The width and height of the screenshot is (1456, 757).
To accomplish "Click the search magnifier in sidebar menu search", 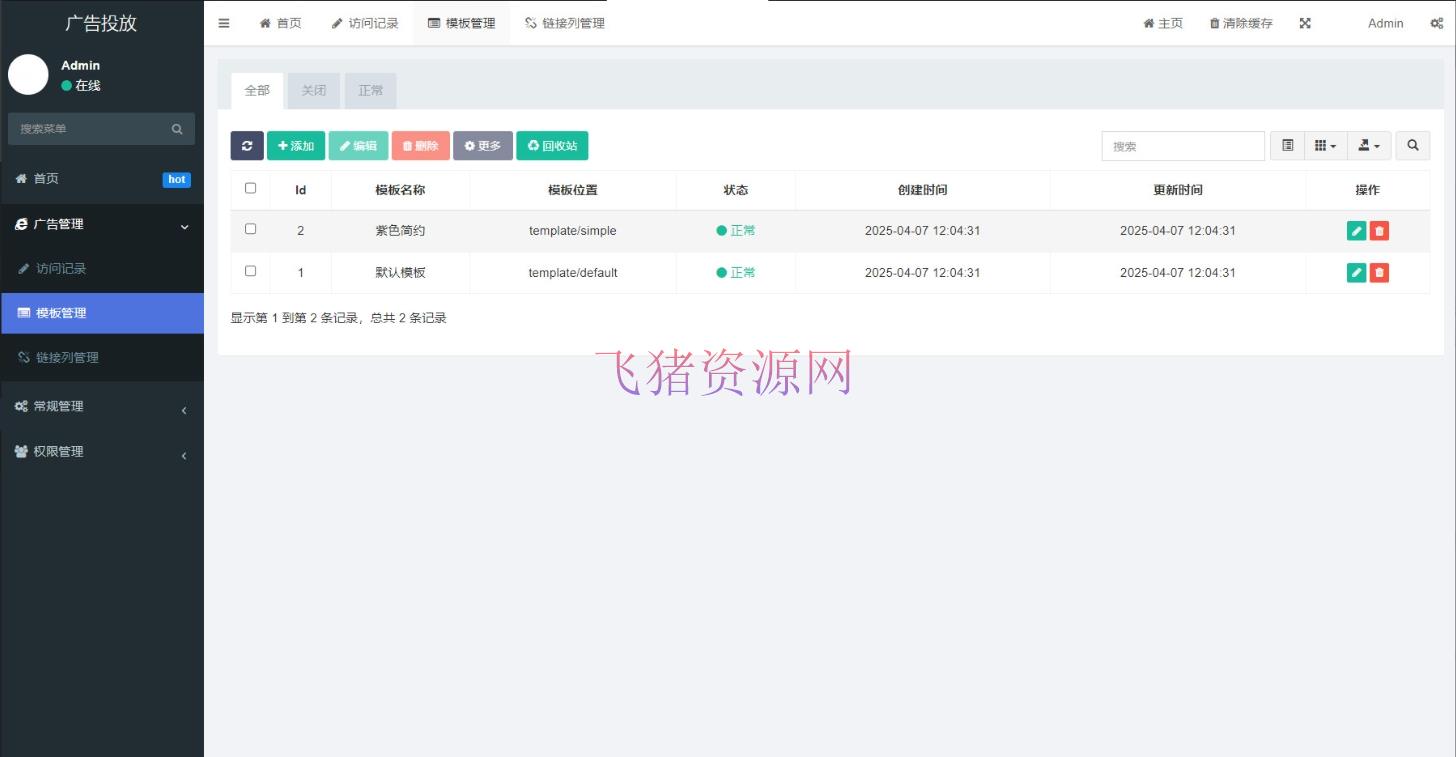I will click(177, 129).
